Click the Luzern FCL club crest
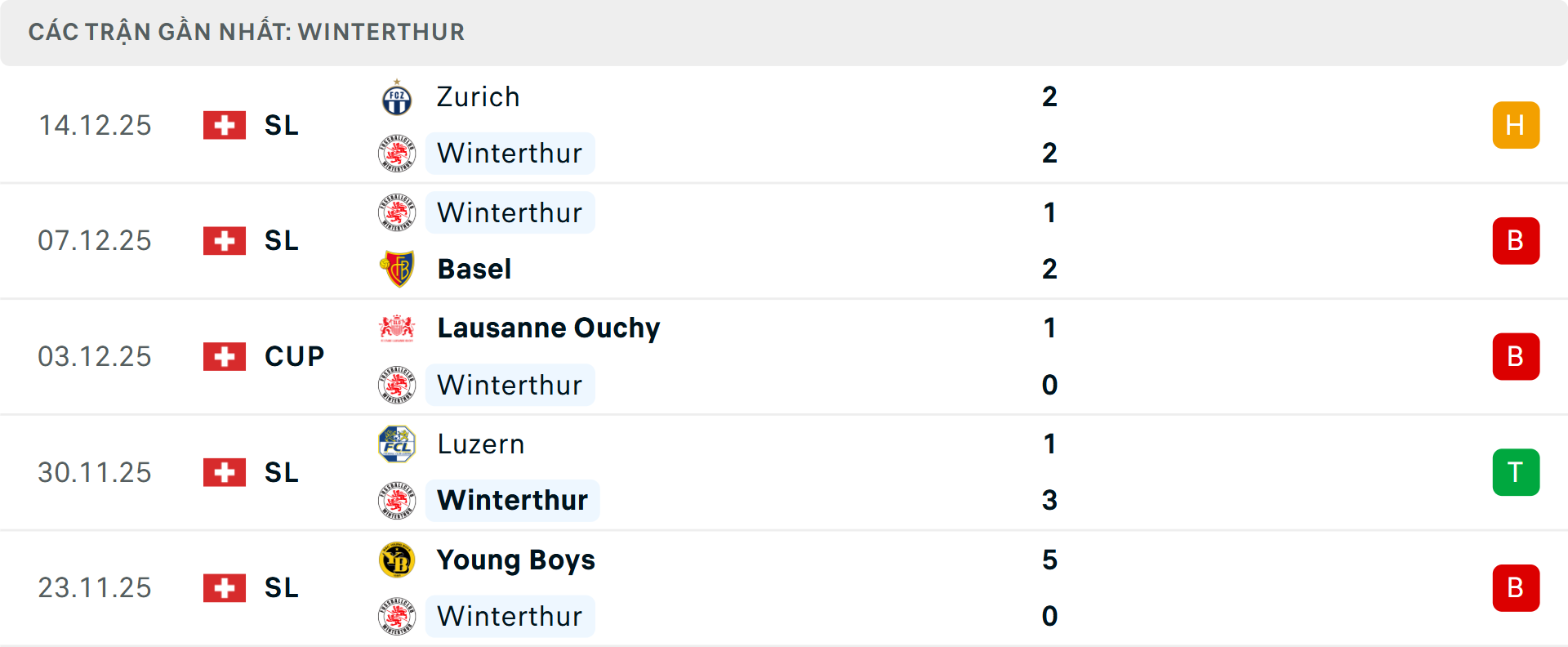 [x=397, y=444]
